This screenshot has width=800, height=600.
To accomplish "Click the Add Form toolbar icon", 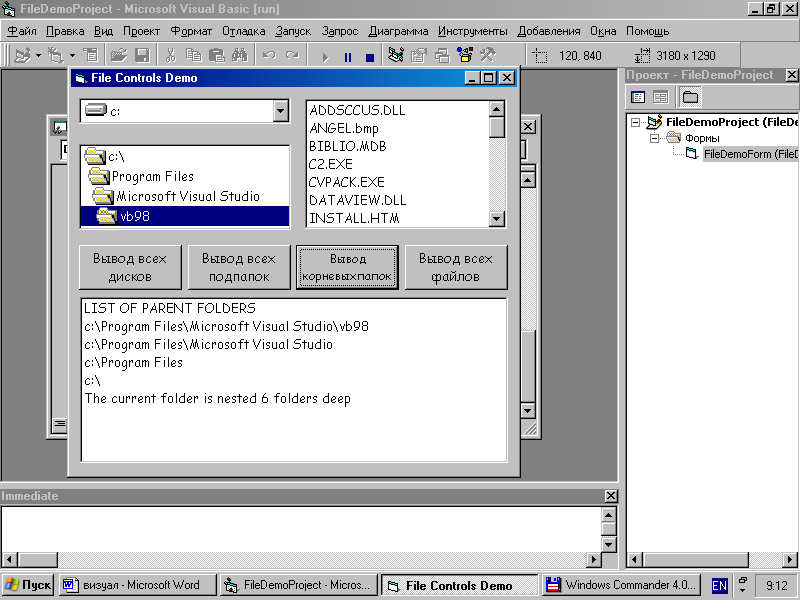I will [55, 55].
